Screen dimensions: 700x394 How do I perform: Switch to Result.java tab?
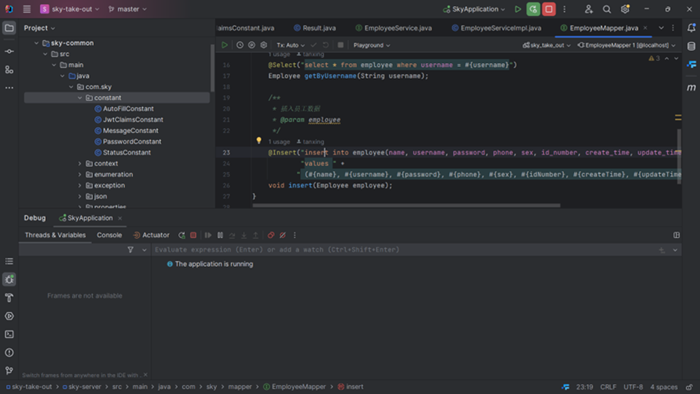(315, 28)
